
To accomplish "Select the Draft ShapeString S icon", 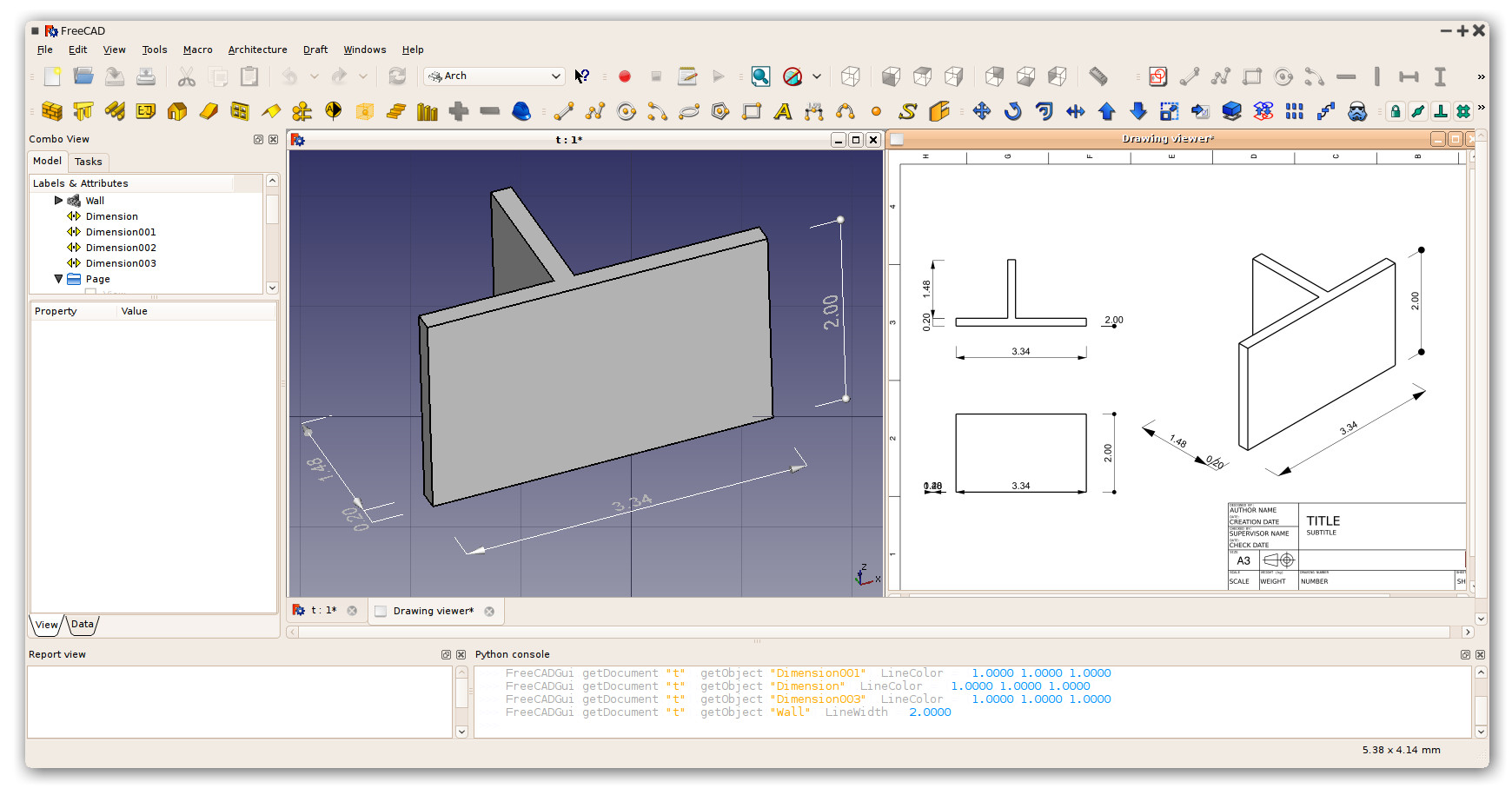I will click(x=908, y=111).
